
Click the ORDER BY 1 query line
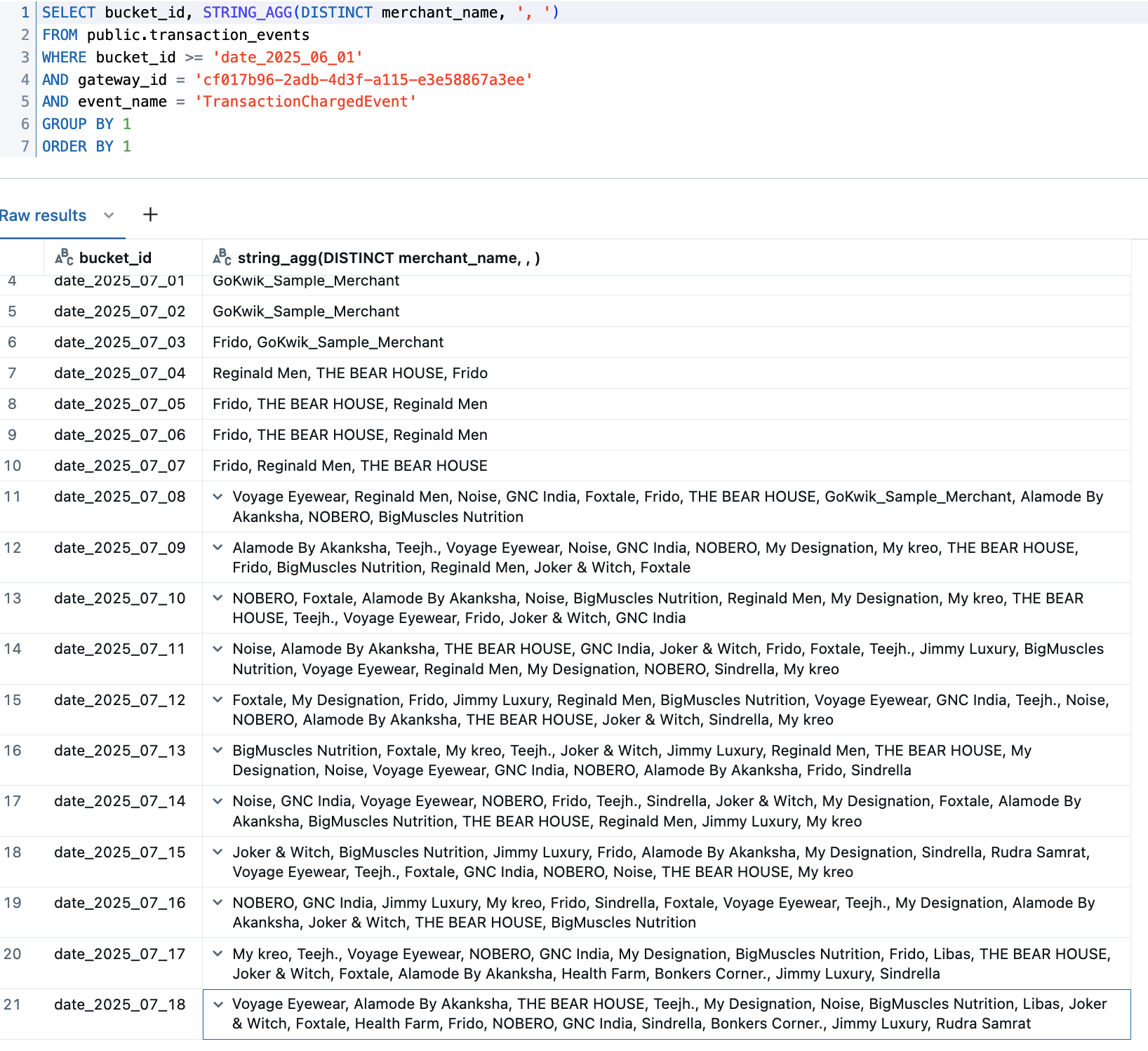coord(86,147)
